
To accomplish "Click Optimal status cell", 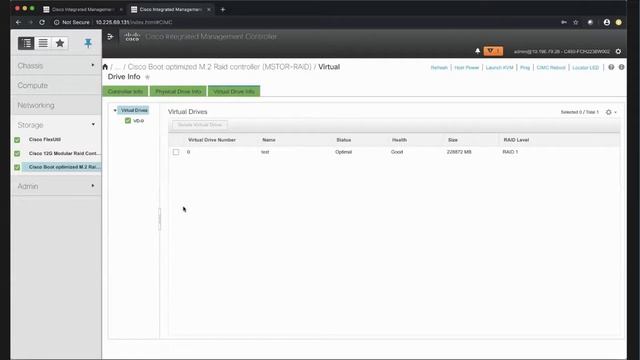I will pos(343,152).
